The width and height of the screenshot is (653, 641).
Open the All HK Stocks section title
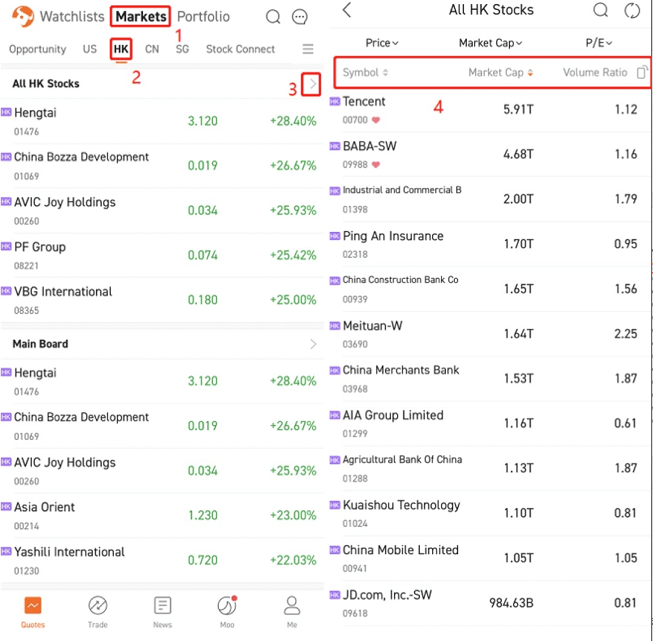coord(46,84)
